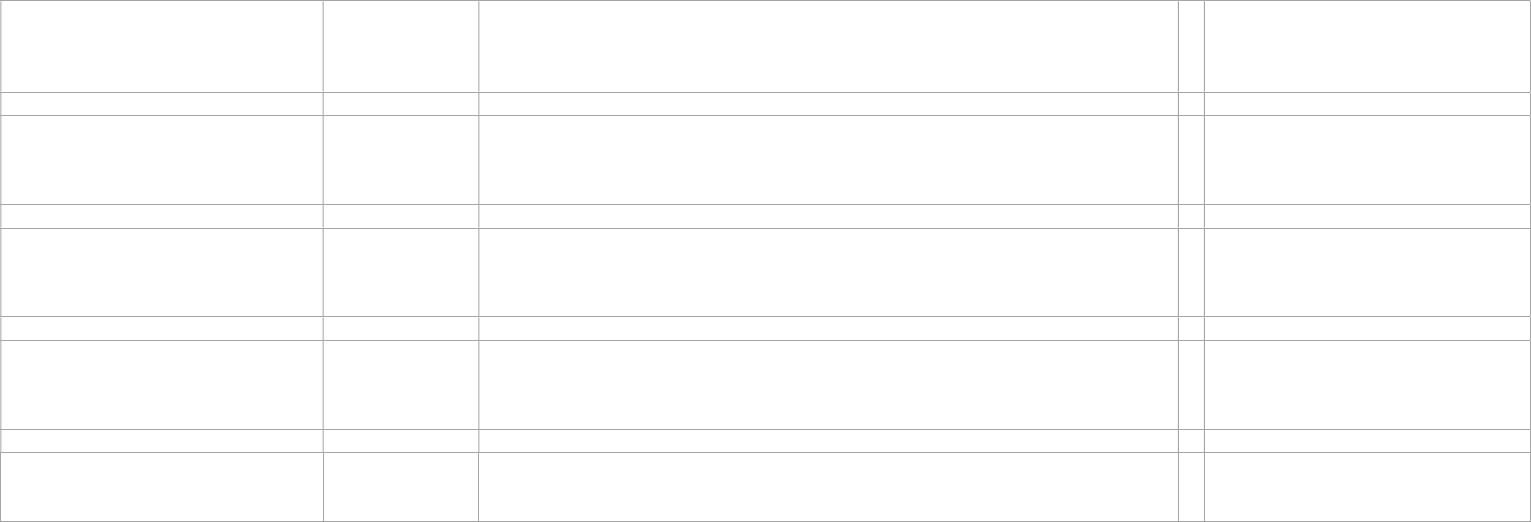Click the first cell in the third row
This screenshot has width=1531, height=522.
[161, 160]
